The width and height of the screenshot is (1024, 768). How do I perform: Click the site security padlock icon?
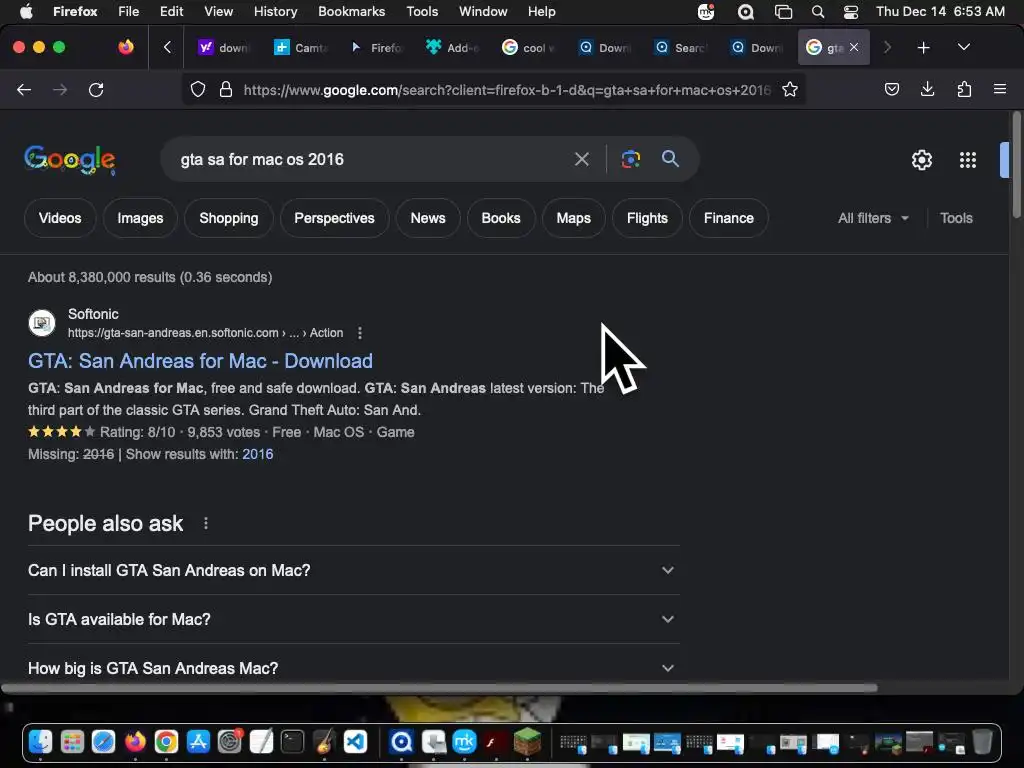226,89
